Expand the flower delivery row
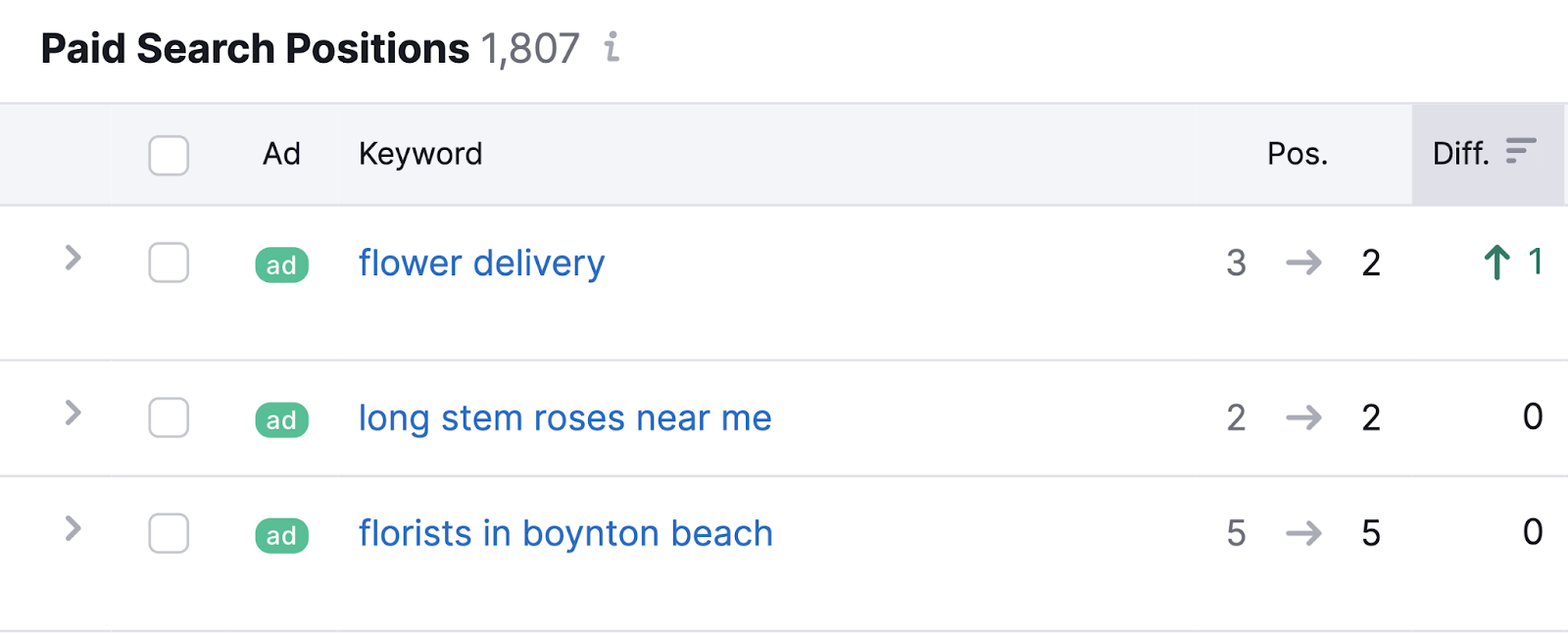 73,258
